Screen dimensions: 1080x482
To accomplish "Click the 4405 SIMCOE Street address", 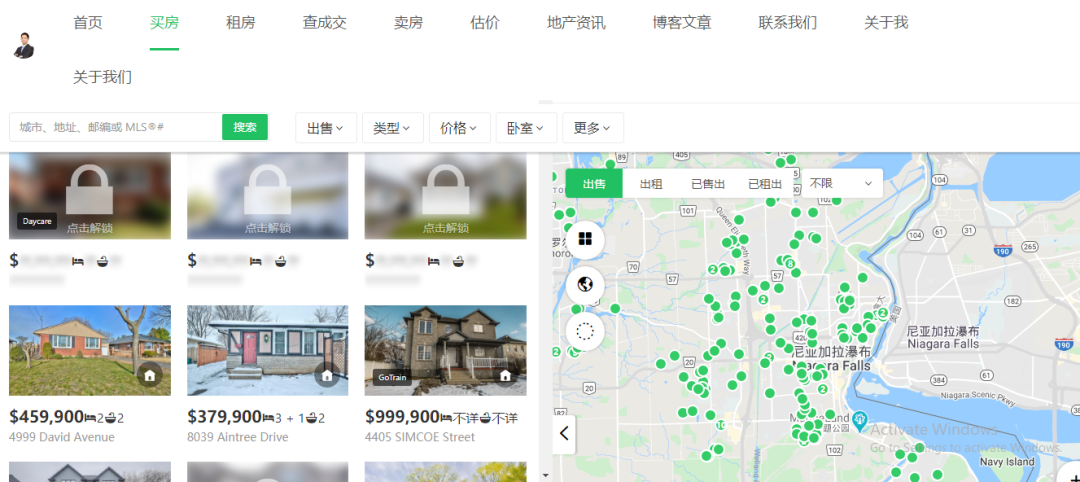I will (x=419, y=437).
